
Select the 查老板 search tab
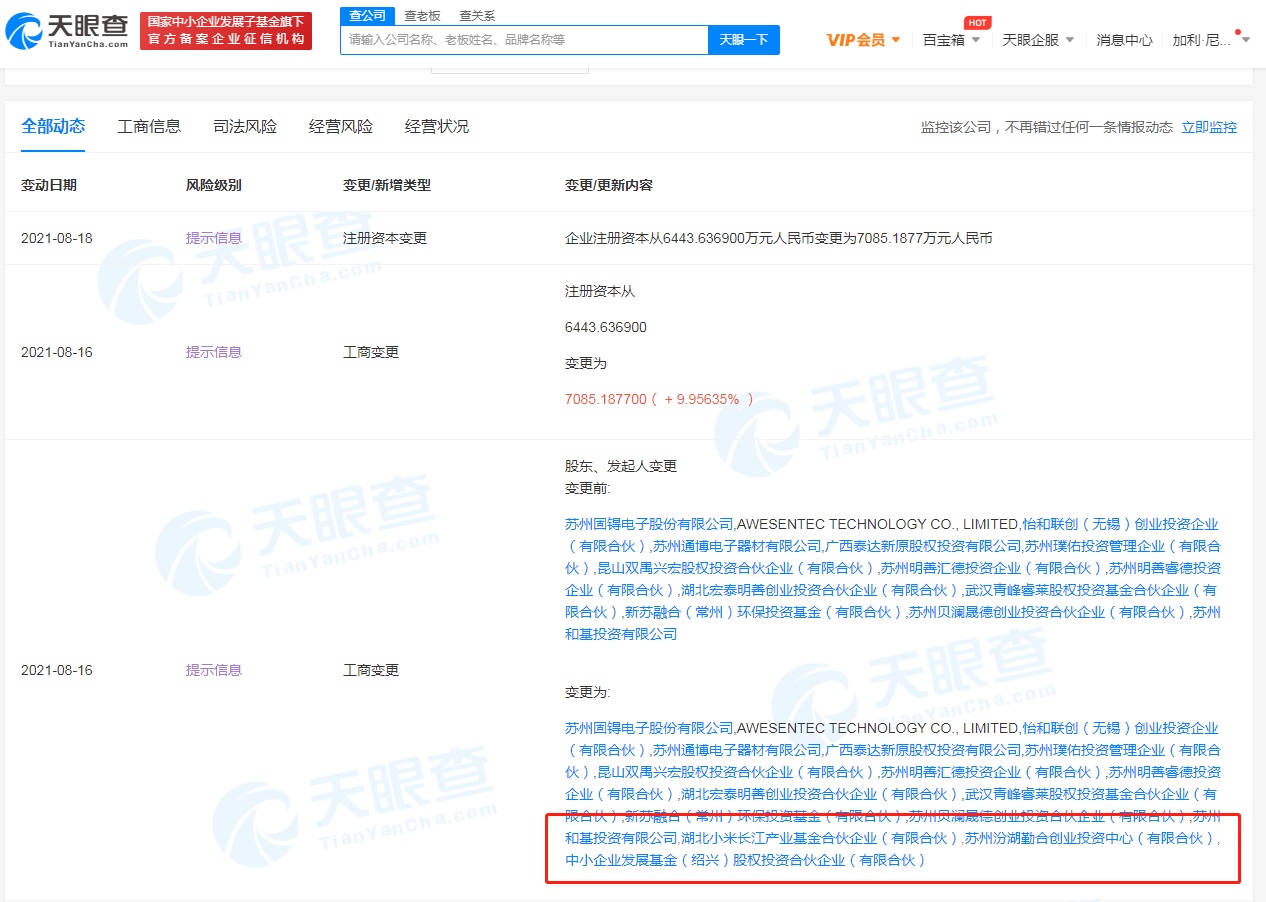point(424,15)
